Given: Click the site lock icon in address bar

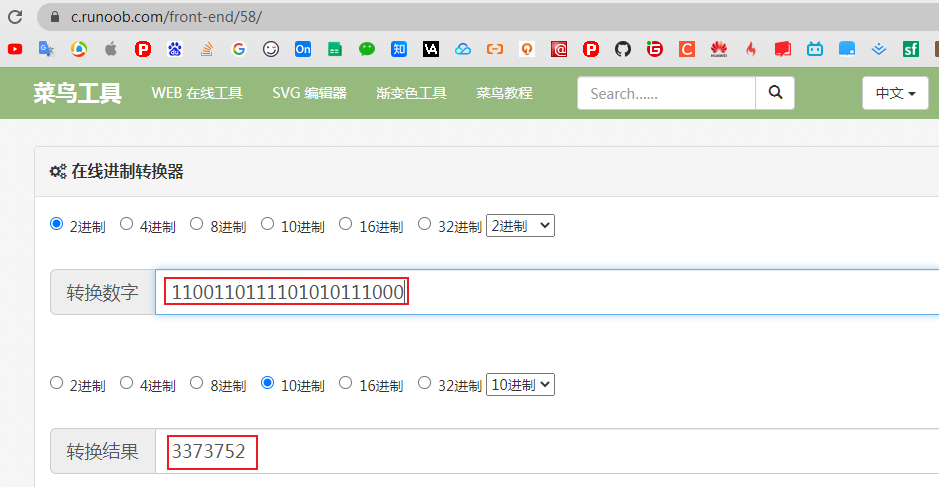Looking at the screenshot, I should [x=54, y=17].
